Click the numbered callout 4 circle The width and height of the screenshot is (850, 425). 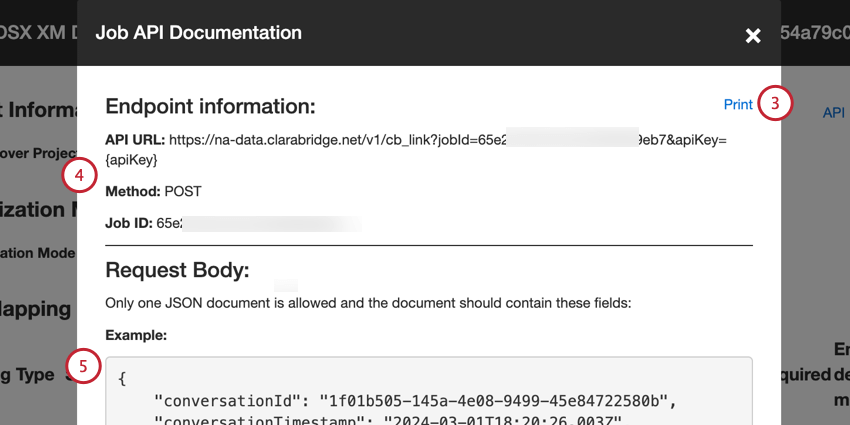click(x=79, y=176)
